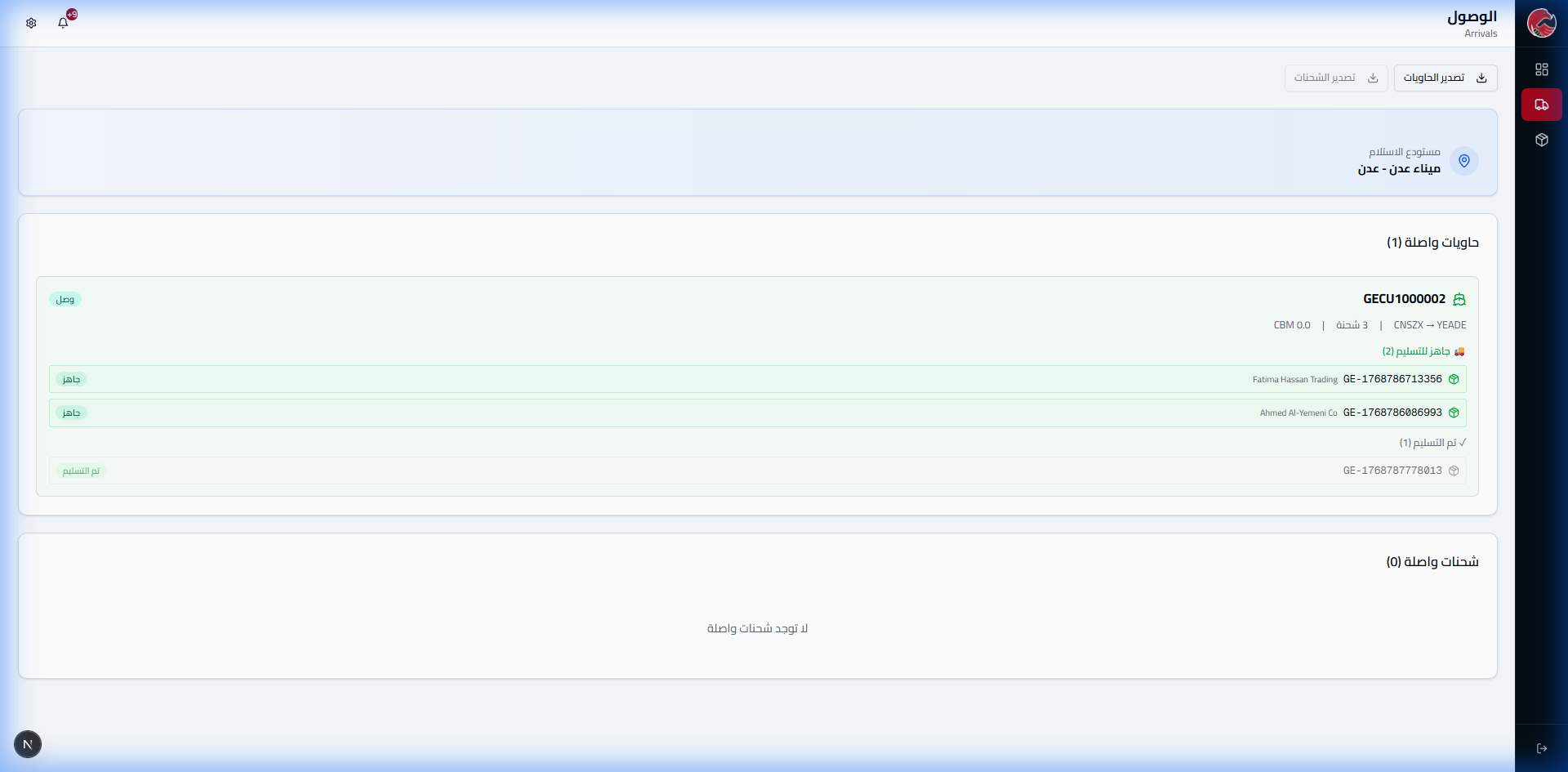The image size is (1568, 772).
Task: Open the dashboard grid icon in sidebar
Action: pos(1541,69)
